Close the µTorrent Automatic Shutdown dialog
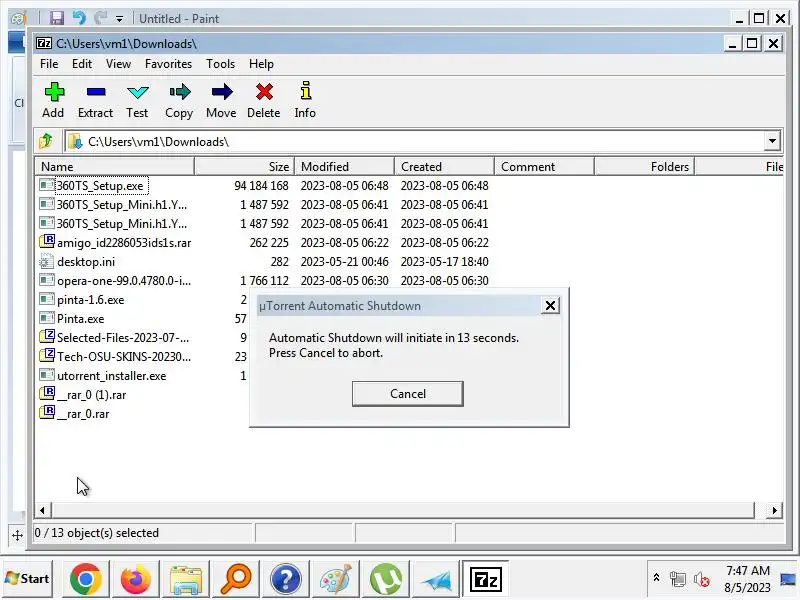Screen dimensions: 800x600 tap(550, 306)
